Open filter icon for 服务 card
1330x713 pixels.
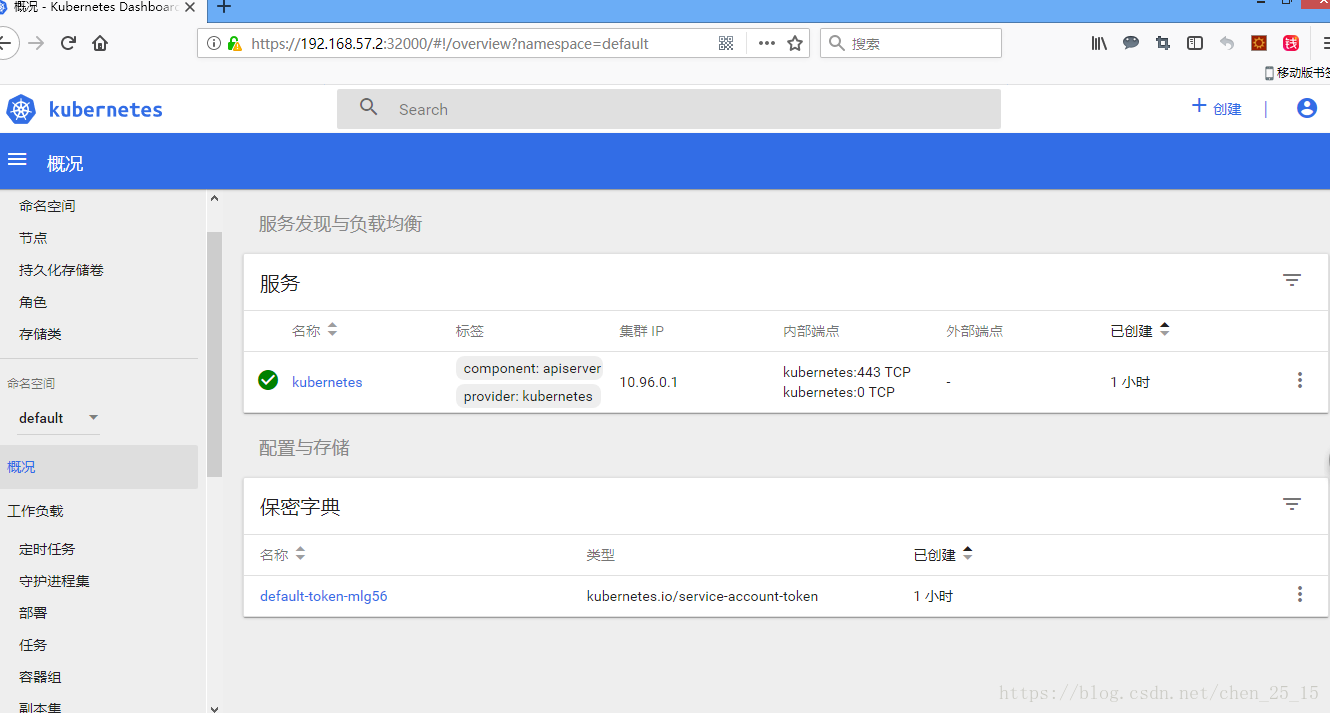pyautogui.click(x=1292, y=280)
